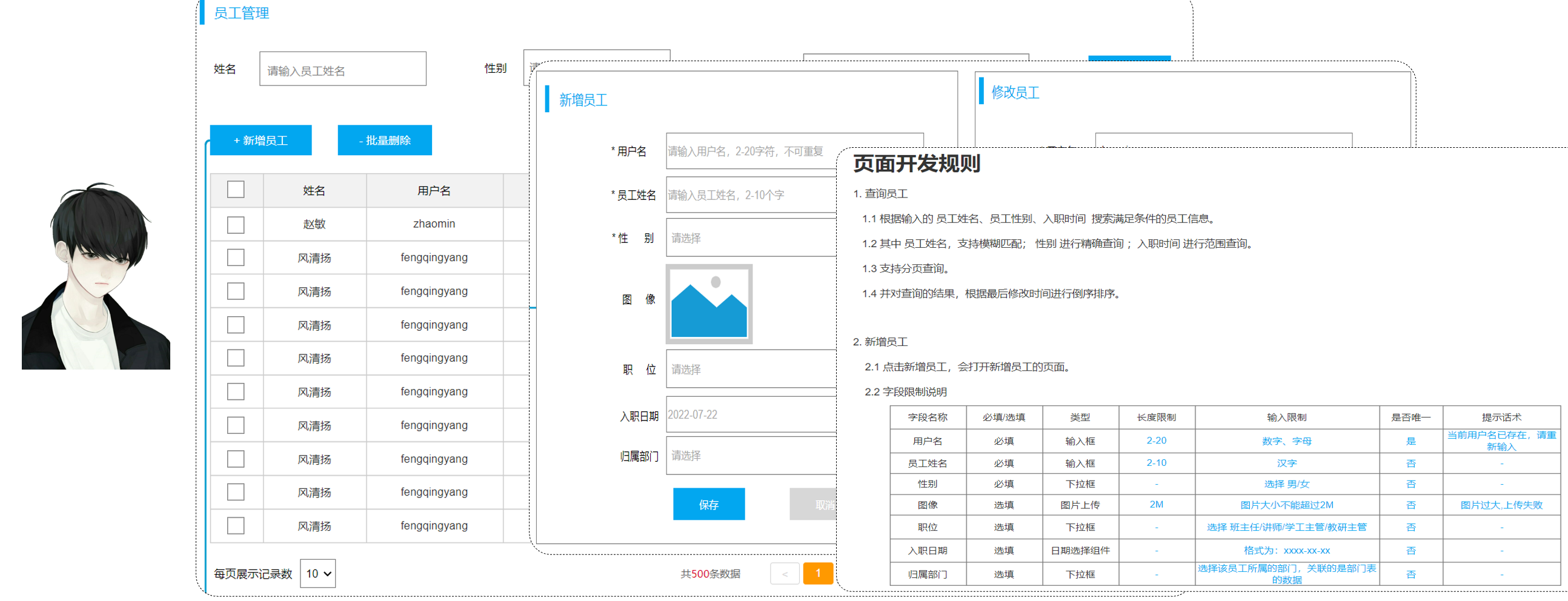Viewport: 1568px width, 601px height.
Task: Click the 姓名 search input field
Action: click(343, 70)
